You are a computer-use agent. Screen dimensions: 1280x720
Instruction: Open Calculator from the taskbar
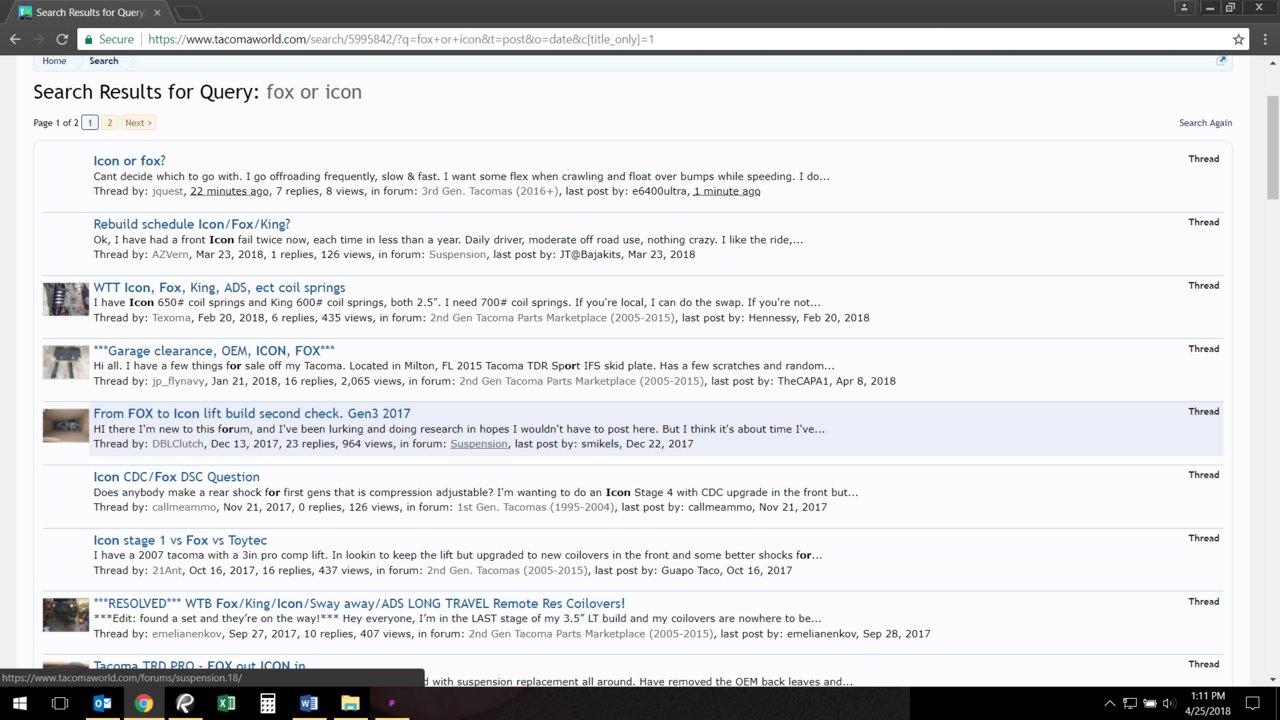[267, 703]
